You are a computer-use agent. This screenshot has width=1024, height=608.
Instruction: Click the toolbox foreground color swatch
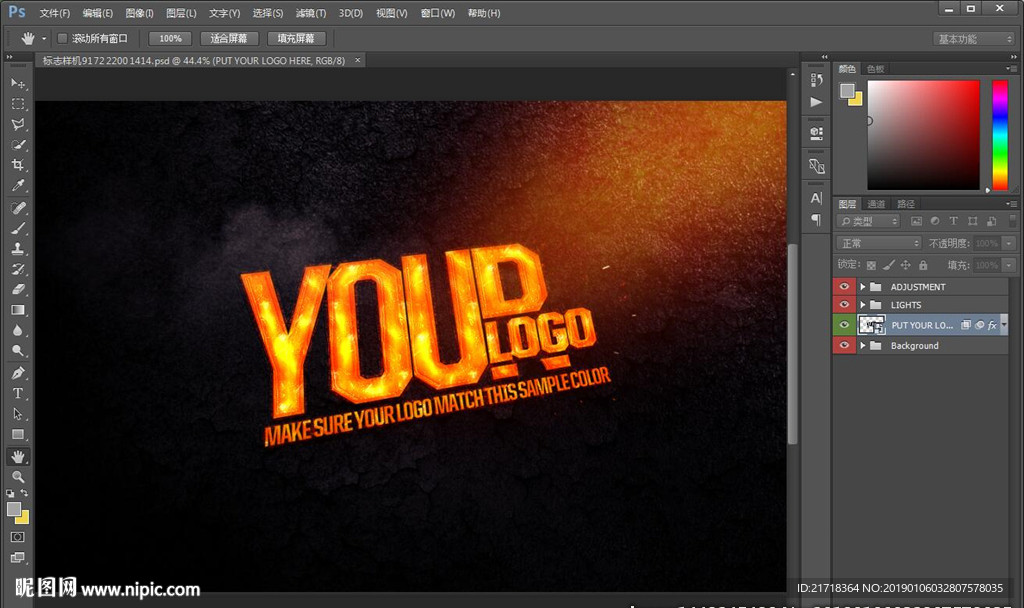click(x=14, y=509)
